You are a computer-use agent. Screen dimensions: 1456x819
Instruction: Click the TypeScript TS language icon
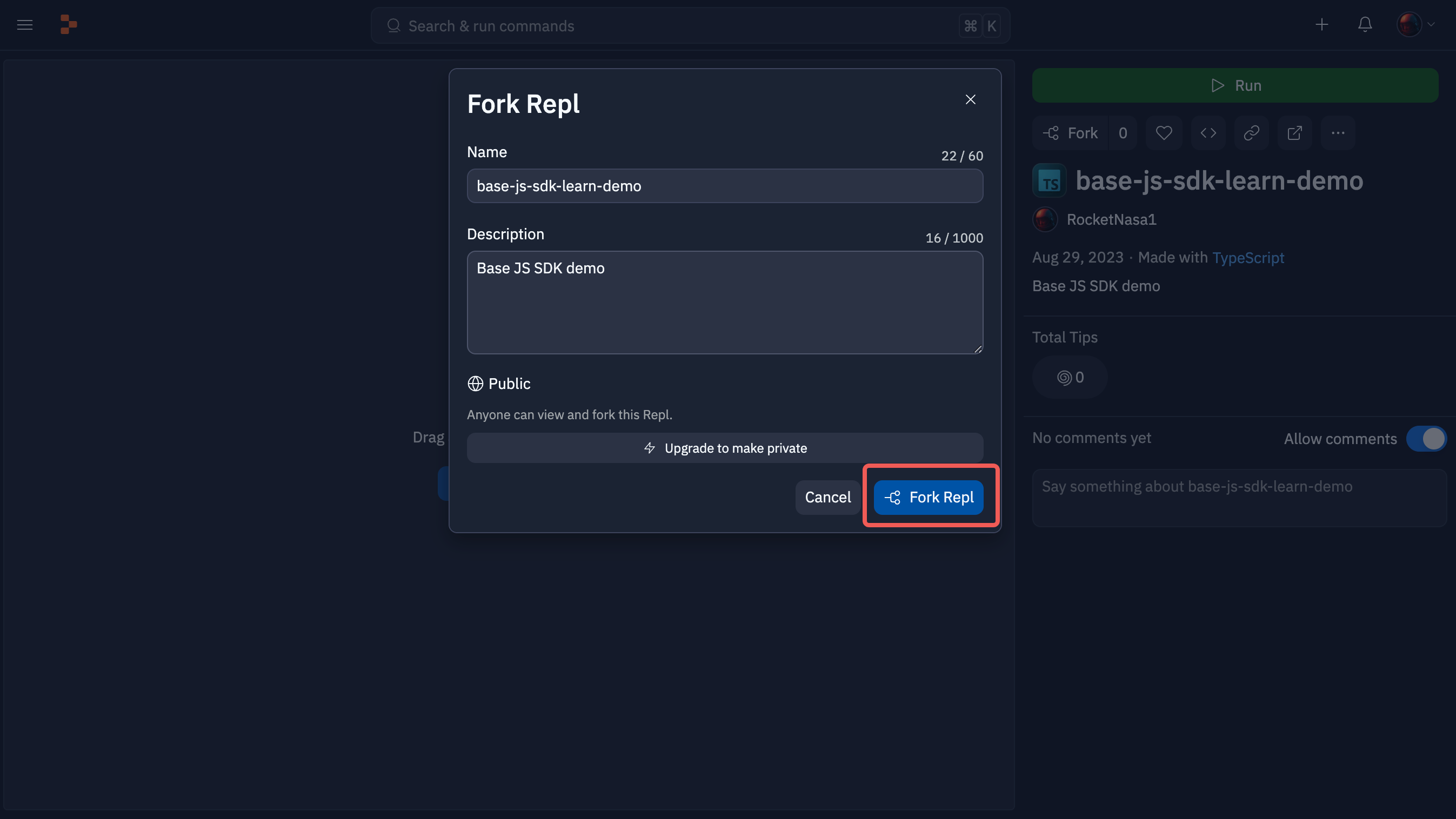1050,181
